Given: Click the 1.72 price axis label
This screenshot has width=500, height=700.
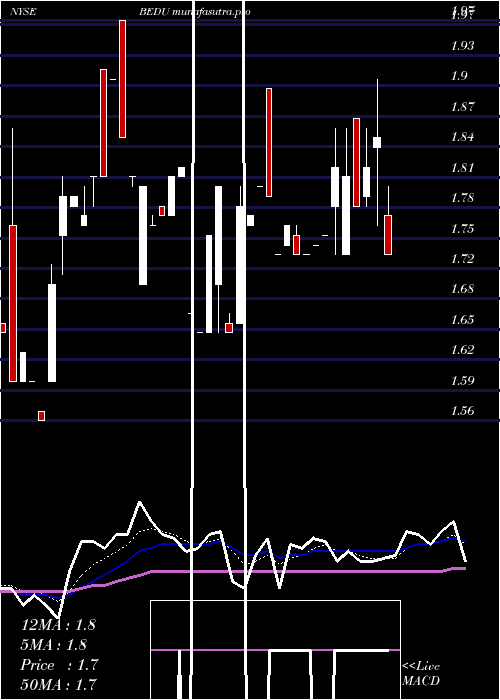Looking at the screenshot, I should (x=463, y=258).
